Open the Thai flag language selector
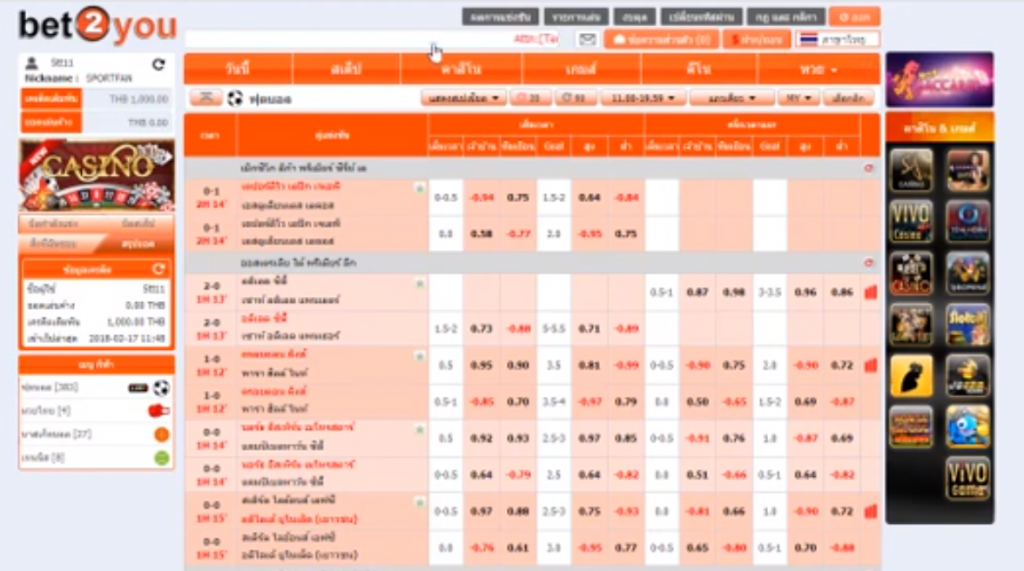Viewport: 1024px width, 571px height. [838, 39]
